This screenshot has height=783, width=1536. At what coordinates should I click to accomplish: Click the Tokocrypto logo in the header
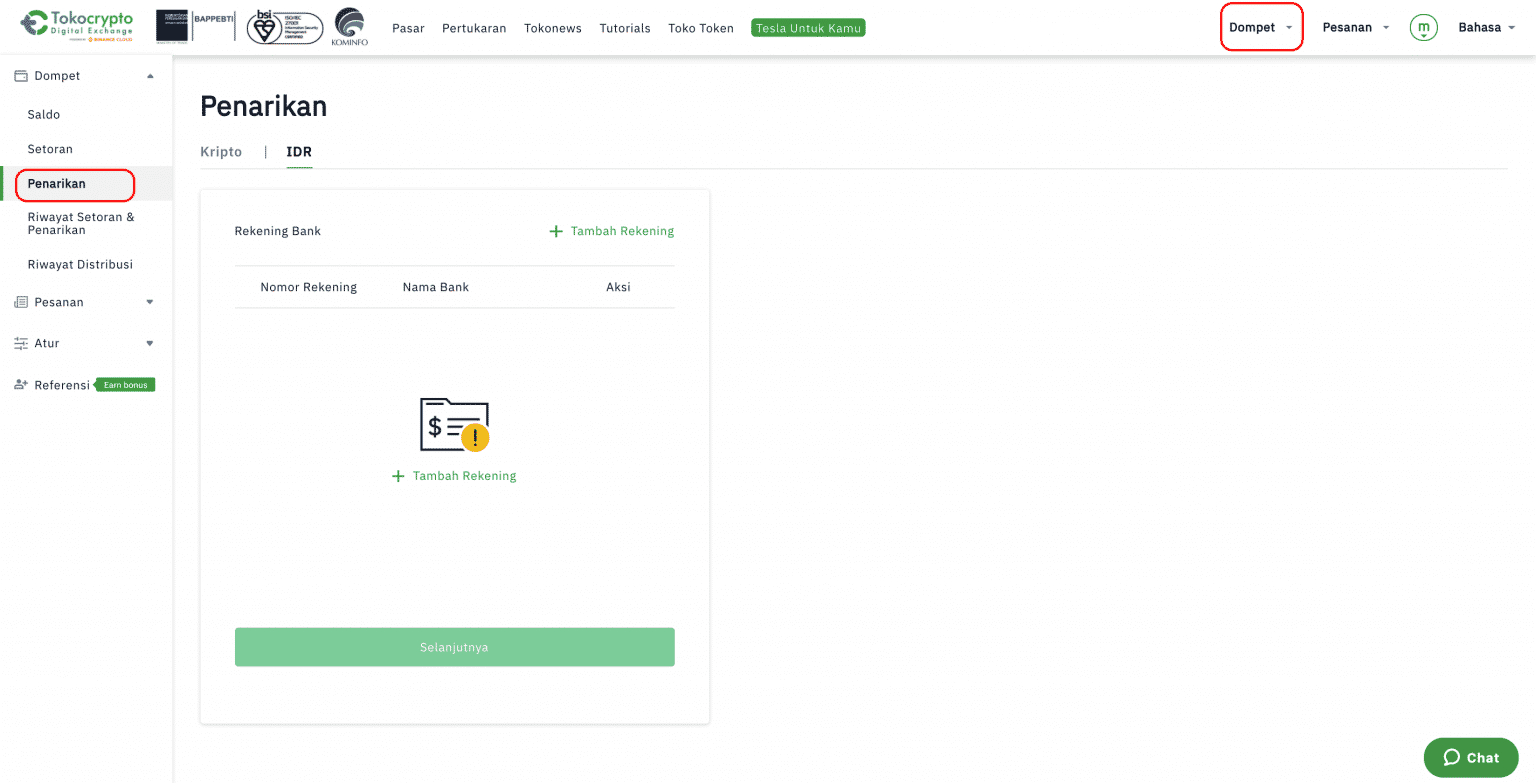click(x=76, y=27)
